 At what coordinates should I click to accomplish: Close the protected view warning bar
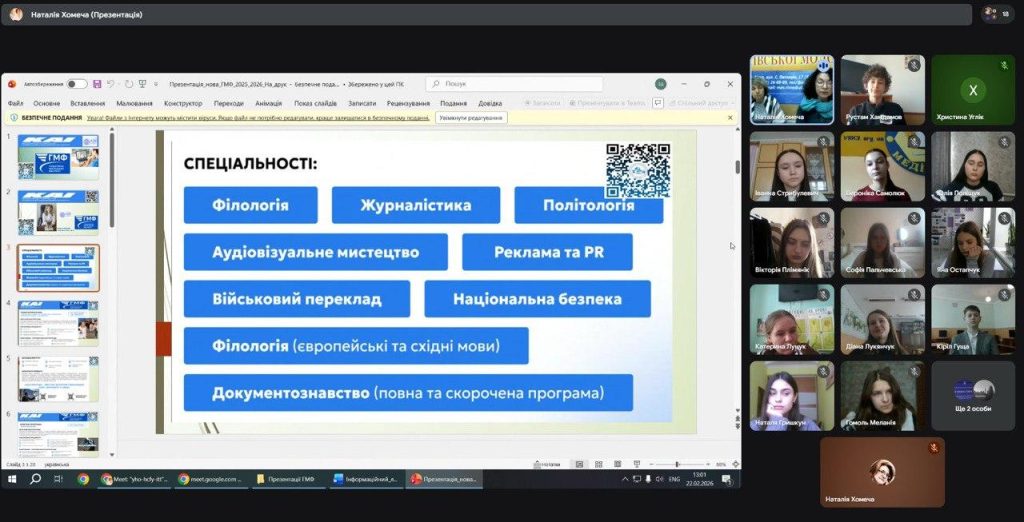pyautogui.click(x=729, y=117)
